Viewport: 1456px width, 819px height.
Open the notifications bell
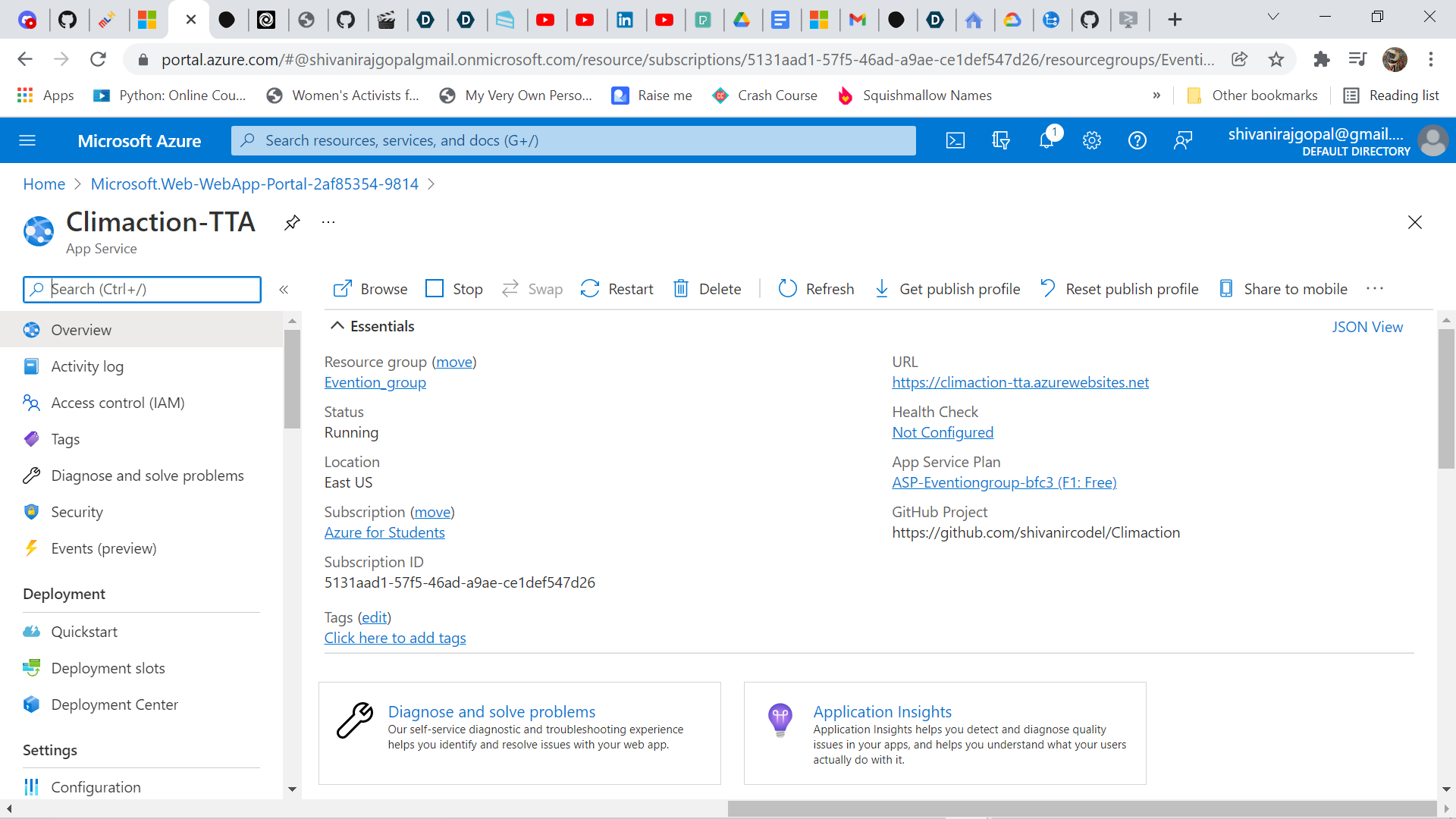point(1046,140)
